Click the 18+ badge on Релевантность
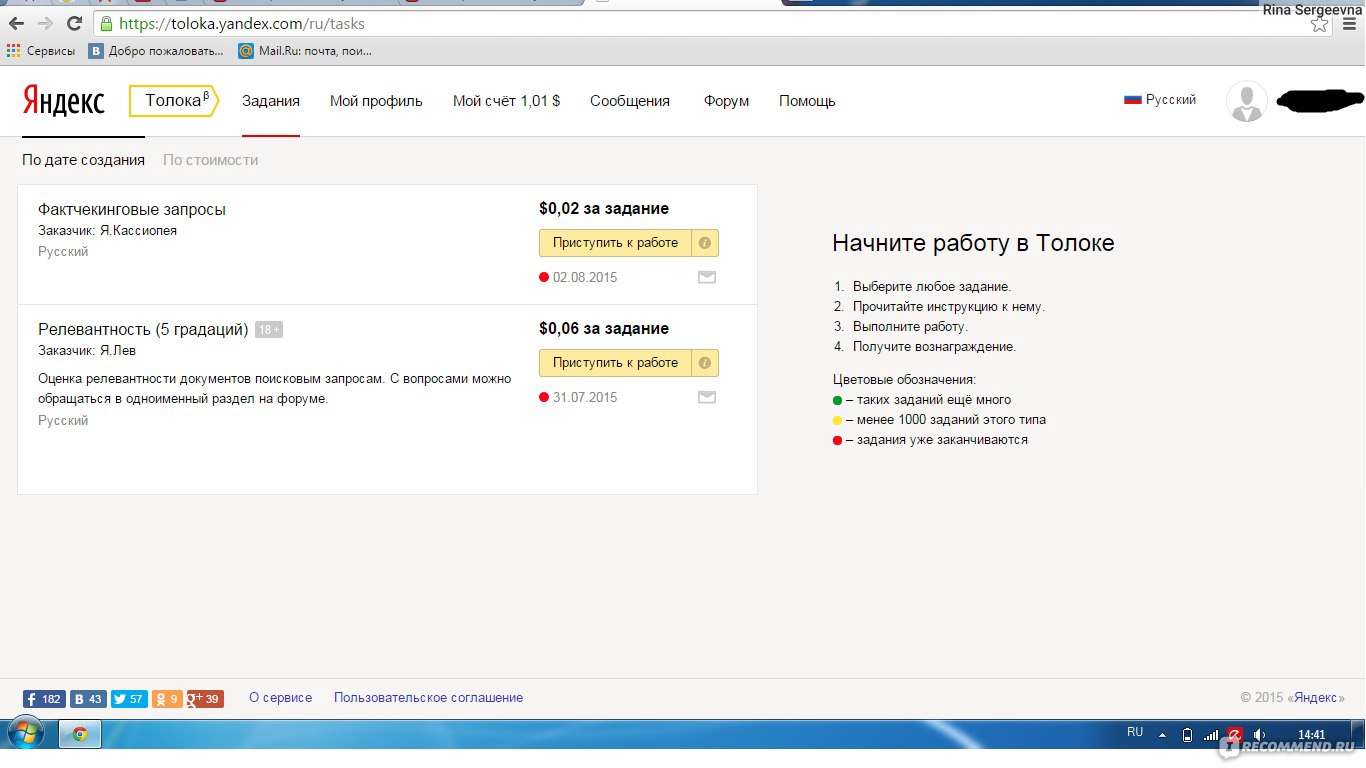 269,330
